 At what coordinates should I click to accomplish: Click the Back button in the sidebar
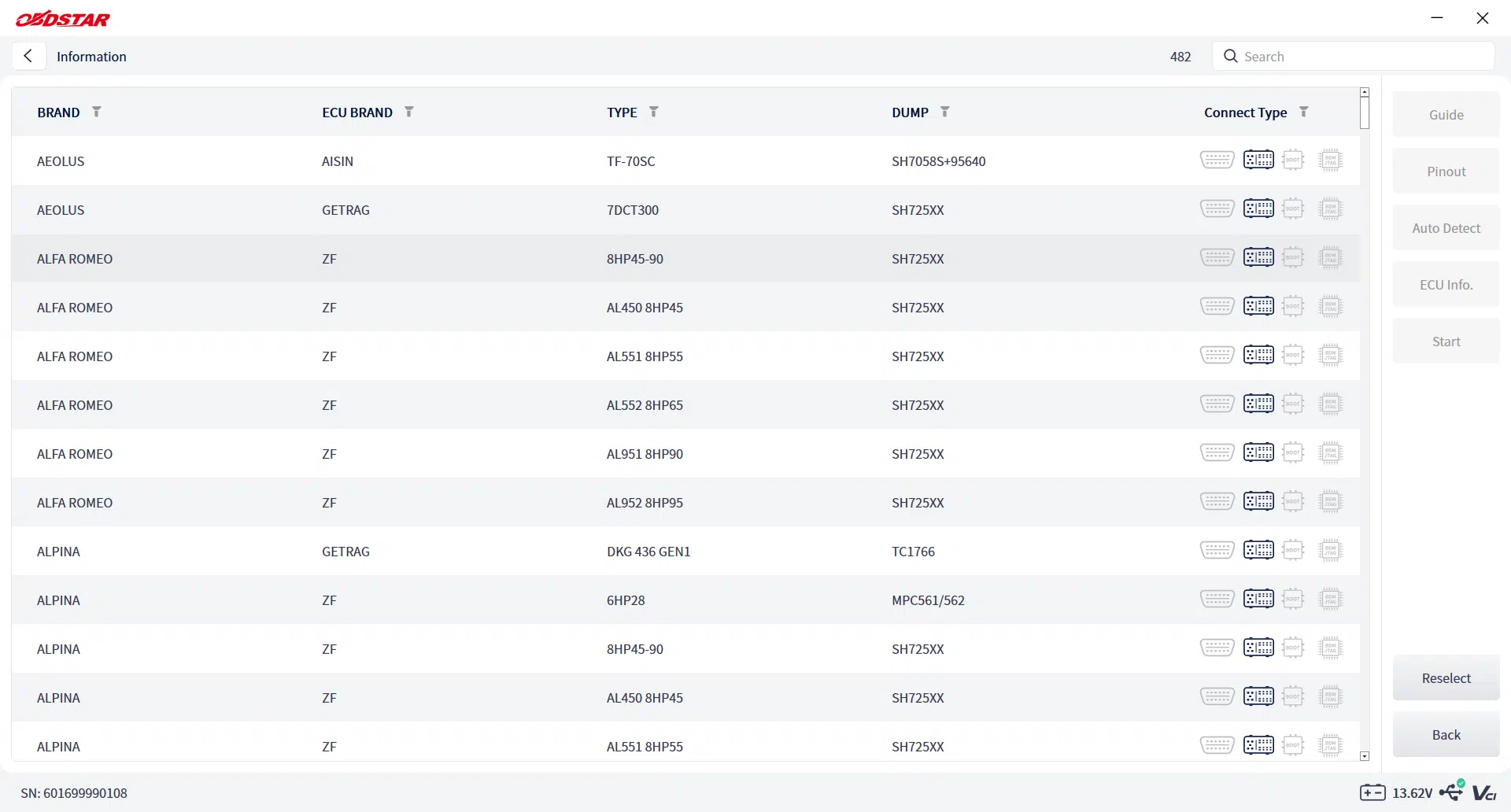click(1446, 735)
